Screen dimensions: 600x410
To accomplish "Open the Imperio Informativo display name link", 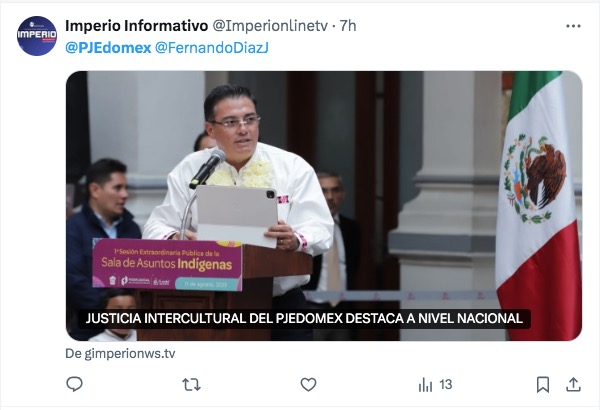I will (137, 26).
